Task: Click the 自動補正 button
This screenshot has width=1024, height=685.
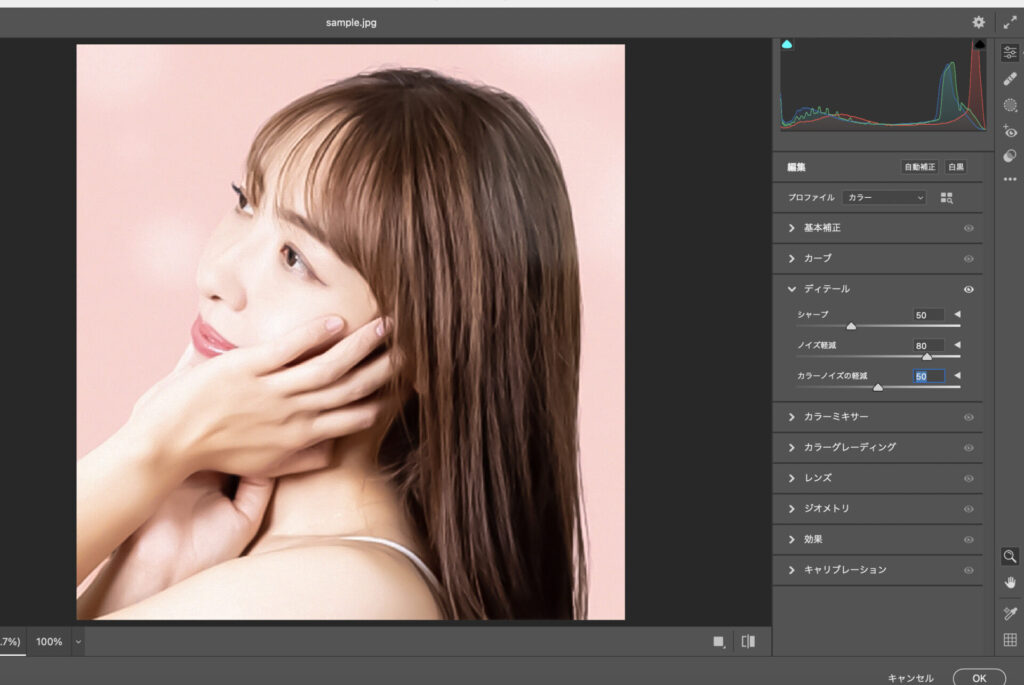Action: 920,167
